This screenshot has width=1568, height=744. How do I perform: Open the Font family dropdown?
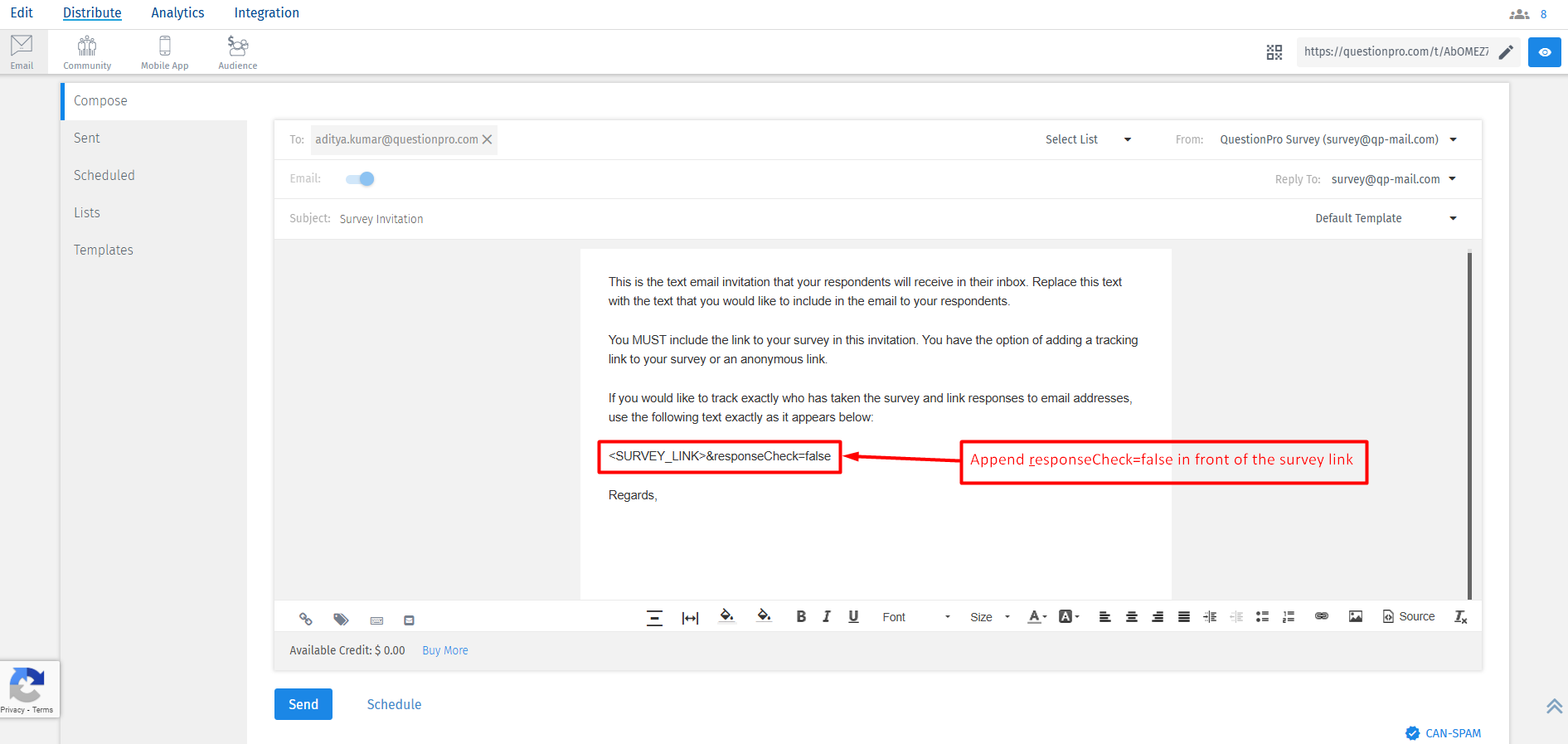[915, 616]
